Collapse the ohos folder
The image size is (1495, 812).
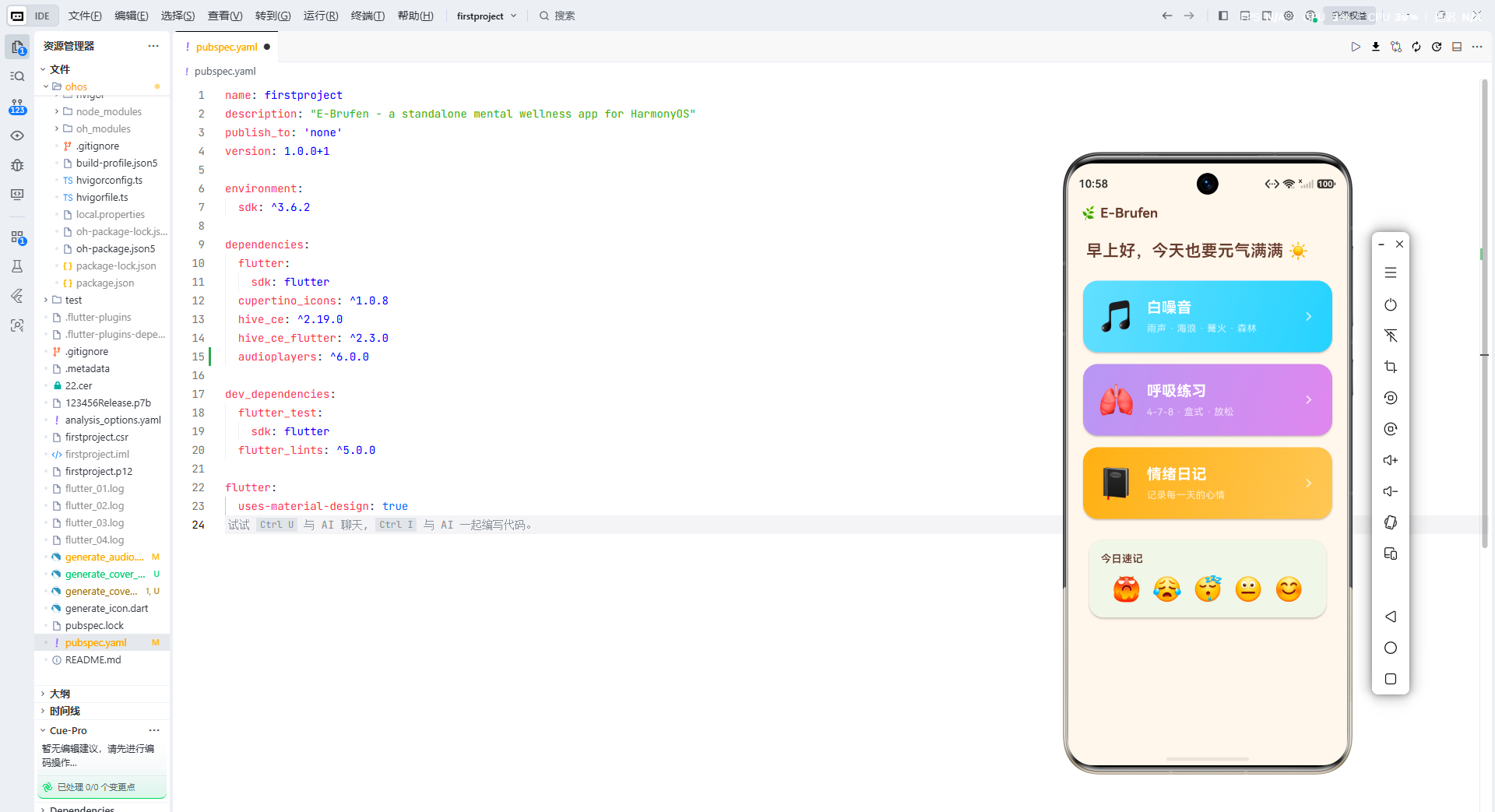(46, 86)
